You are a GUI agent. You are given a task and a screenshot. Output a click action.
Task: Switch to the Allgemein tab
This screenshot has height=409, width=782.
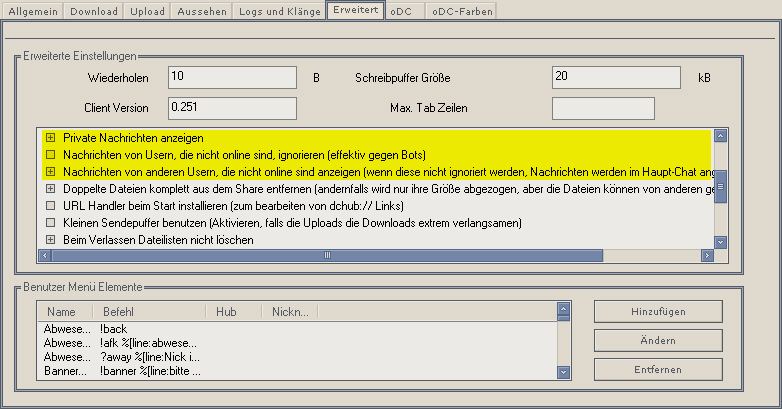point(33,11)
